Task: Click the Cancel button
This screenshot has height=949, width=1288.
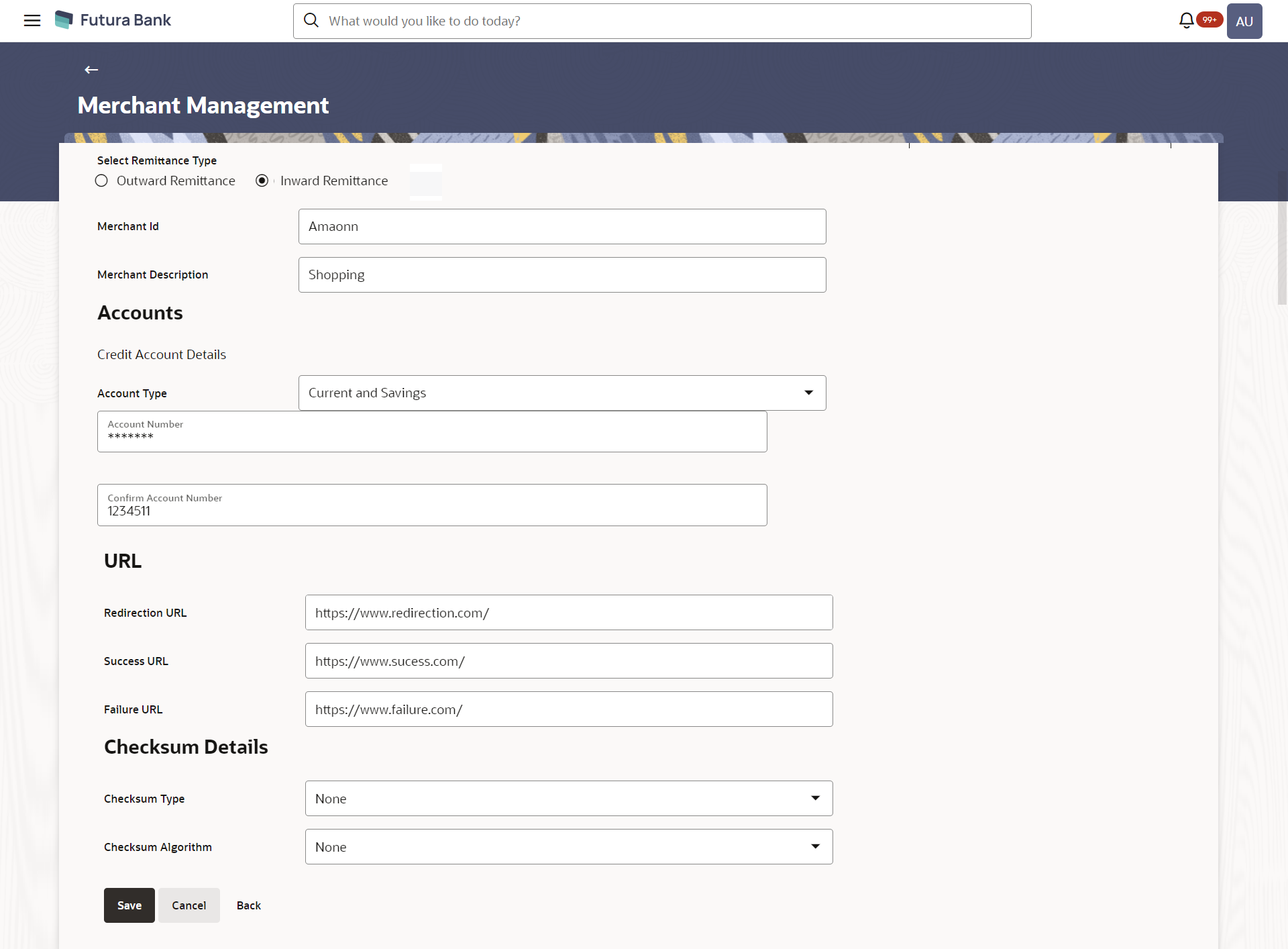Action: click(189, 905)
